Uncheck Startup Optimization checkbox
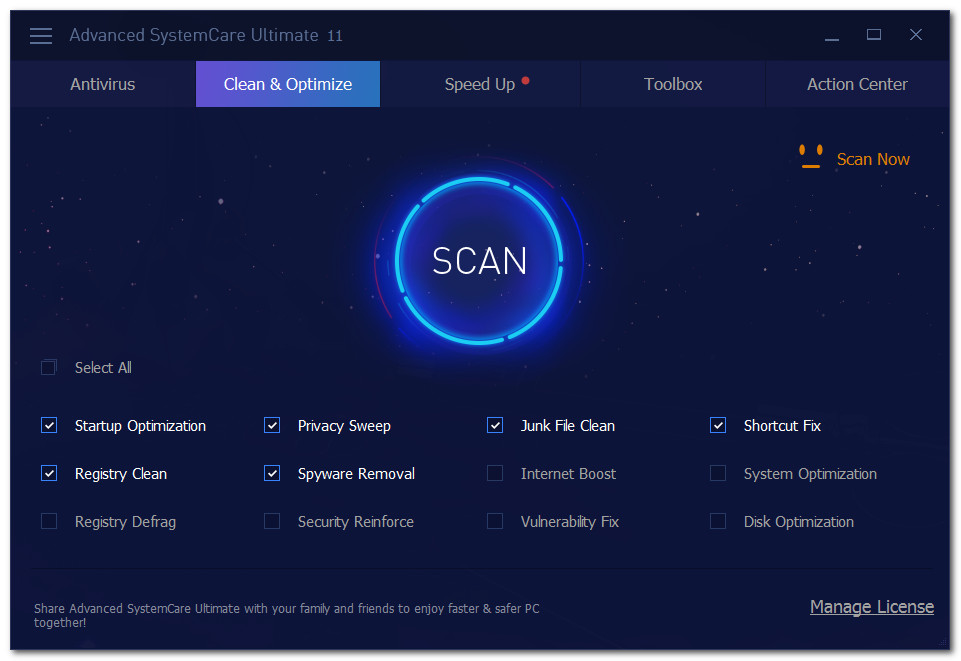Image resolution: width=961 pixels, height=661 pixels. click(49, 425)
